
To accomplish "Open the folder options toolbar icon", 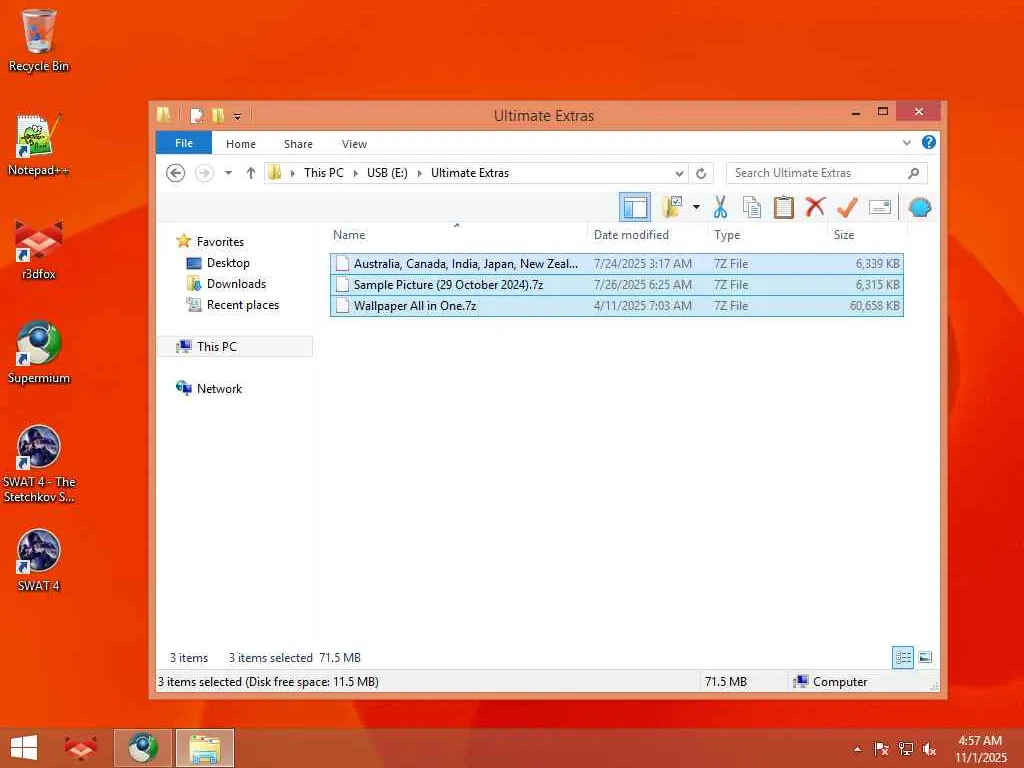I will click(x=672, y=208).
